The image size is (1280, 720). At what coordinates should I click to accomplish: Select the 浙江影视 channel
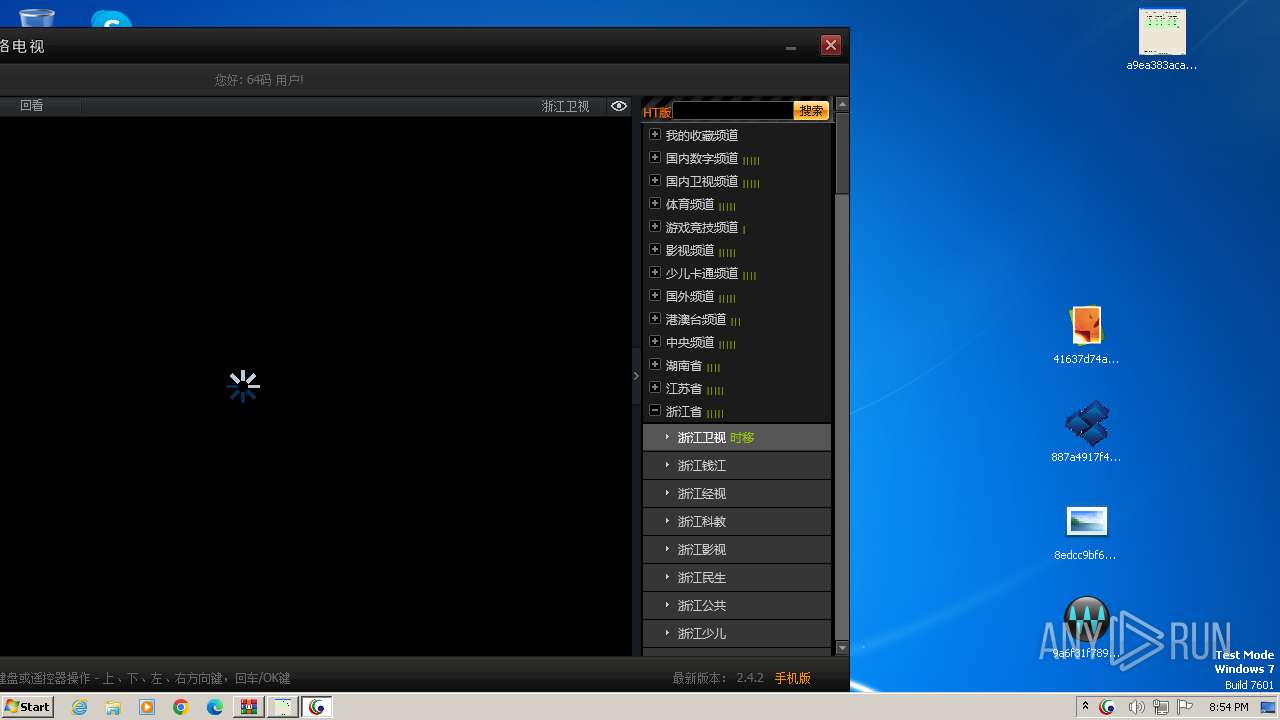[x=737, y=549]
